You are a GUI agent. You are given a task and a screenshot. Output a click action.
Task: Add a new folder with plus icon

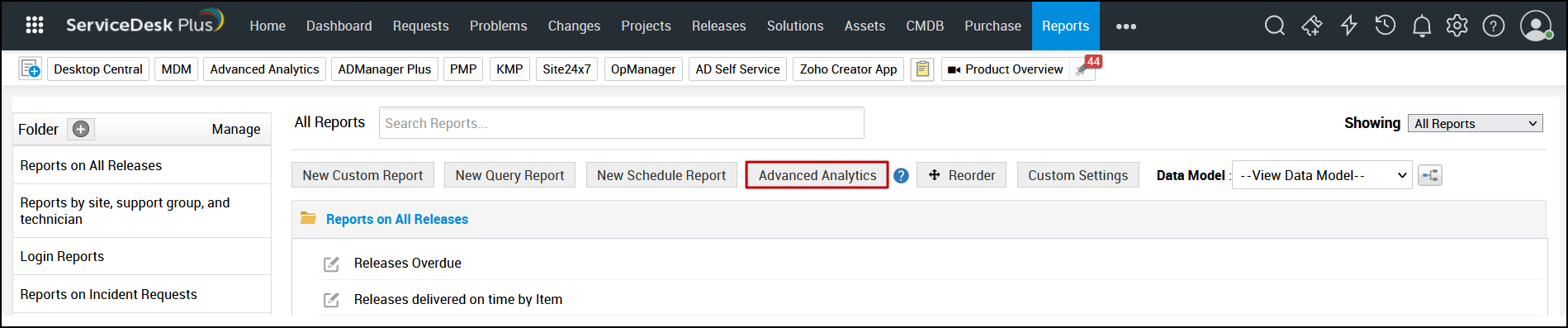[x=81, y=129]
